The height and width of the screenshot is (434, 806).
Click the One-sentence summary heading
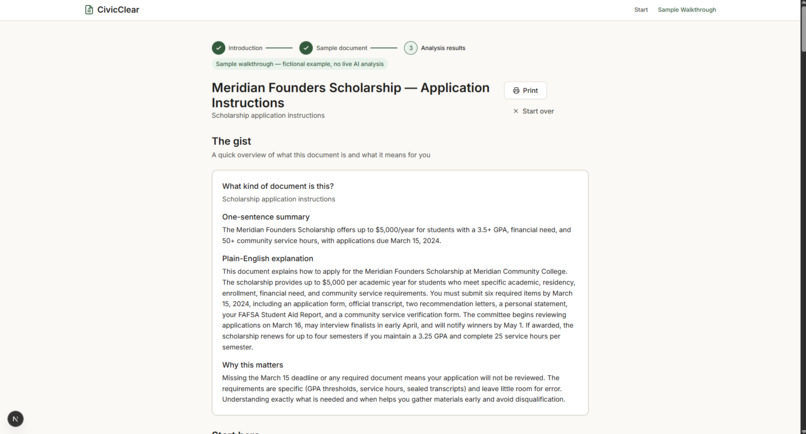click(266, 217)
